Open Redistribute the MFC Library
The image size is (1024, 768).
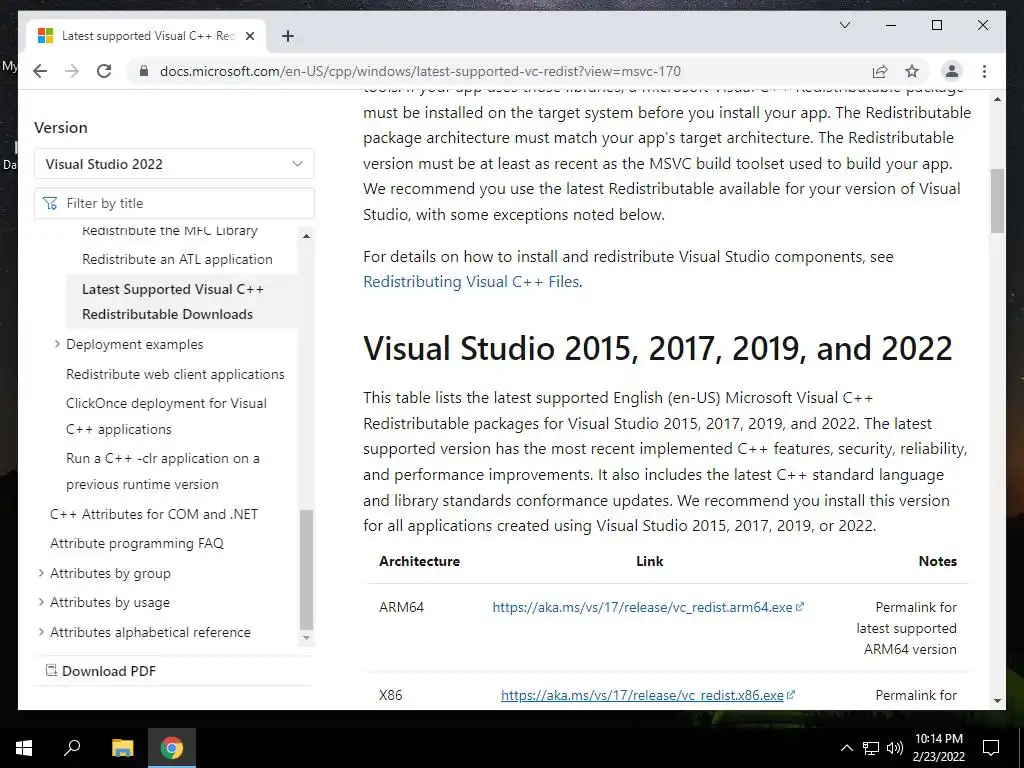[170, 231]
